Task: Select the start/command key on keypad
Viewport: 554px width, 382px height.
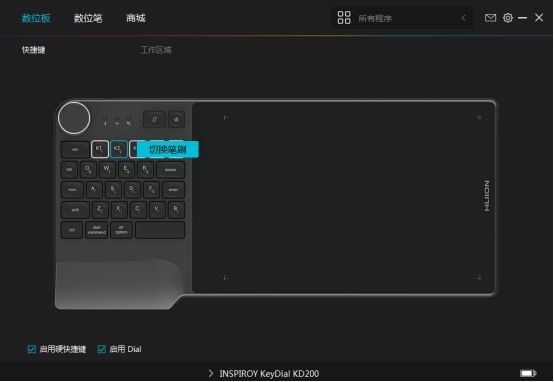Action: point(97,230)
